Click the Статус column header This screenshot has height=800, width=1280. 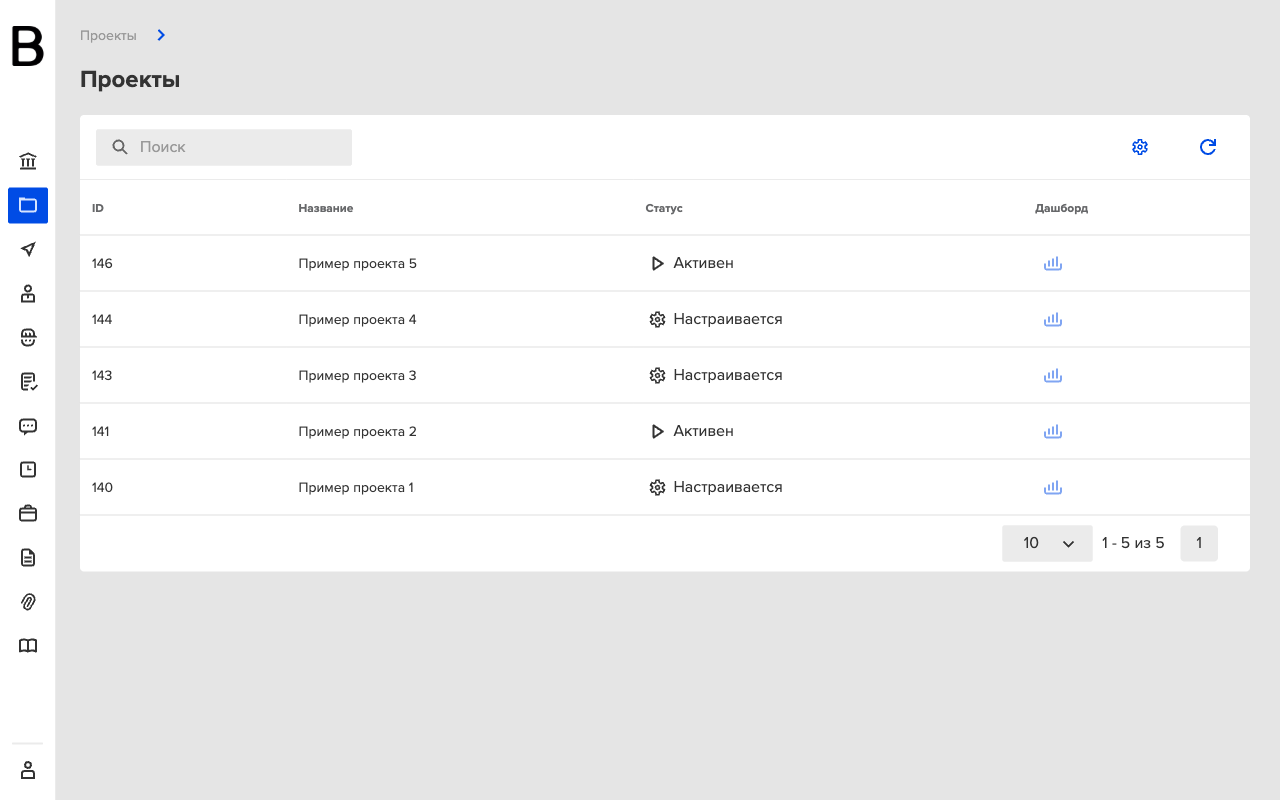click(664, 208)
